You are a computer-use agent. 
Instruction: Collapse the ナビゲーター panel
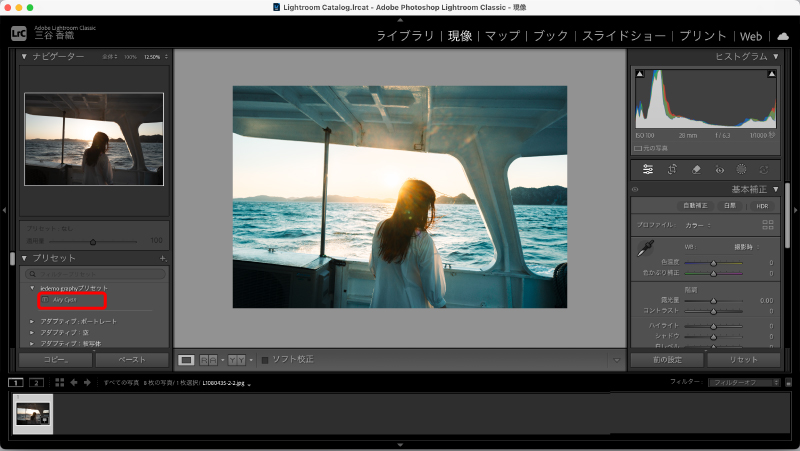pyautogui.click(x=25, y=56)
